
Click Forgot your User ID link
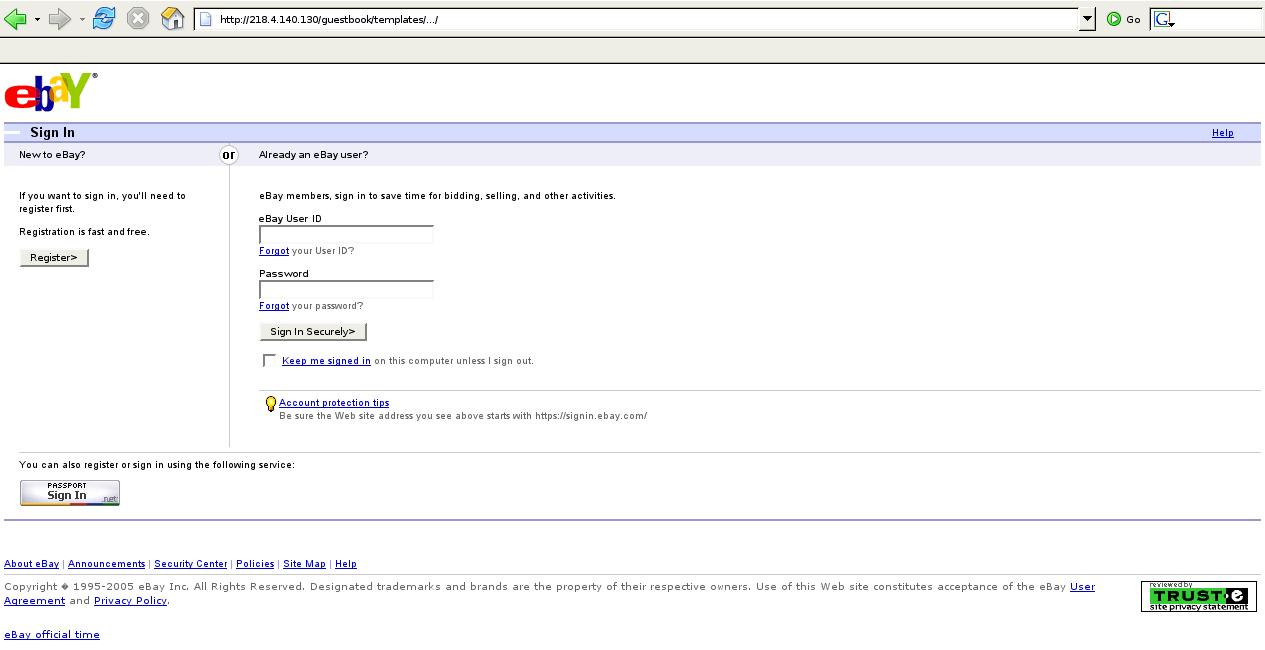coord(274,251)
